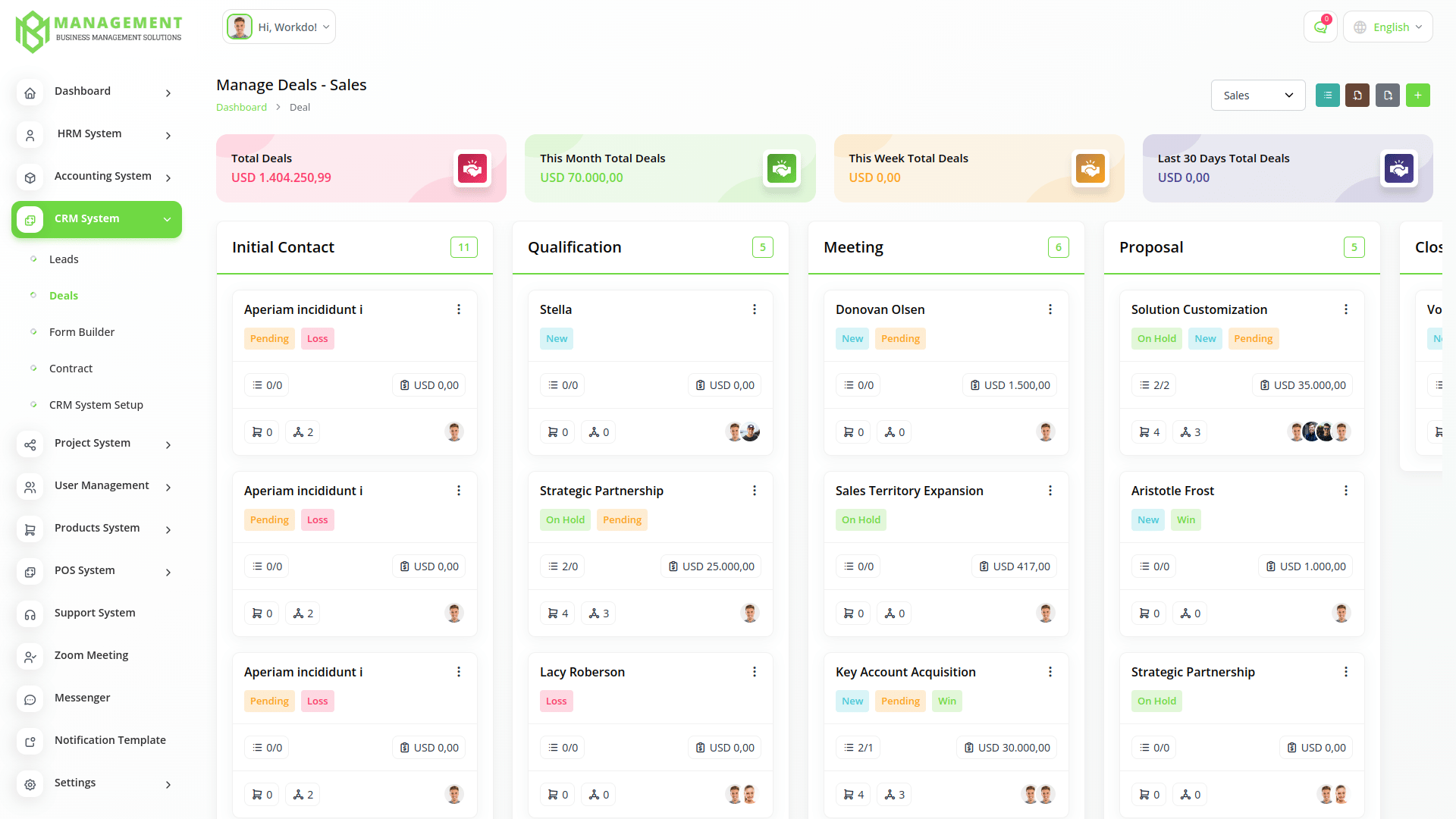Open the Sales pipeline dropdown
1456x819 pixels.
(1257, 96)
